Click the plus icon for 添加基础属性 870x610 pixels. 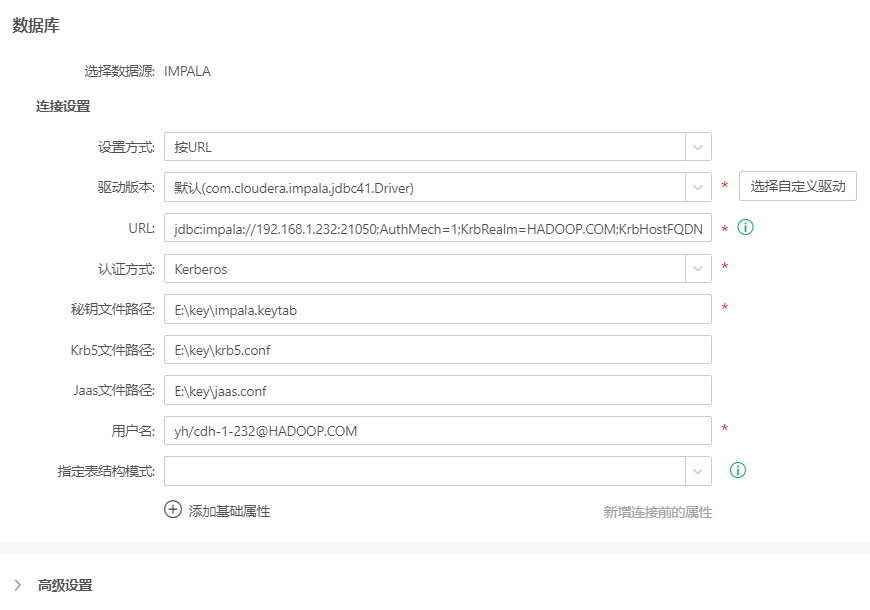pyautogui.click(x=173, y=510)
